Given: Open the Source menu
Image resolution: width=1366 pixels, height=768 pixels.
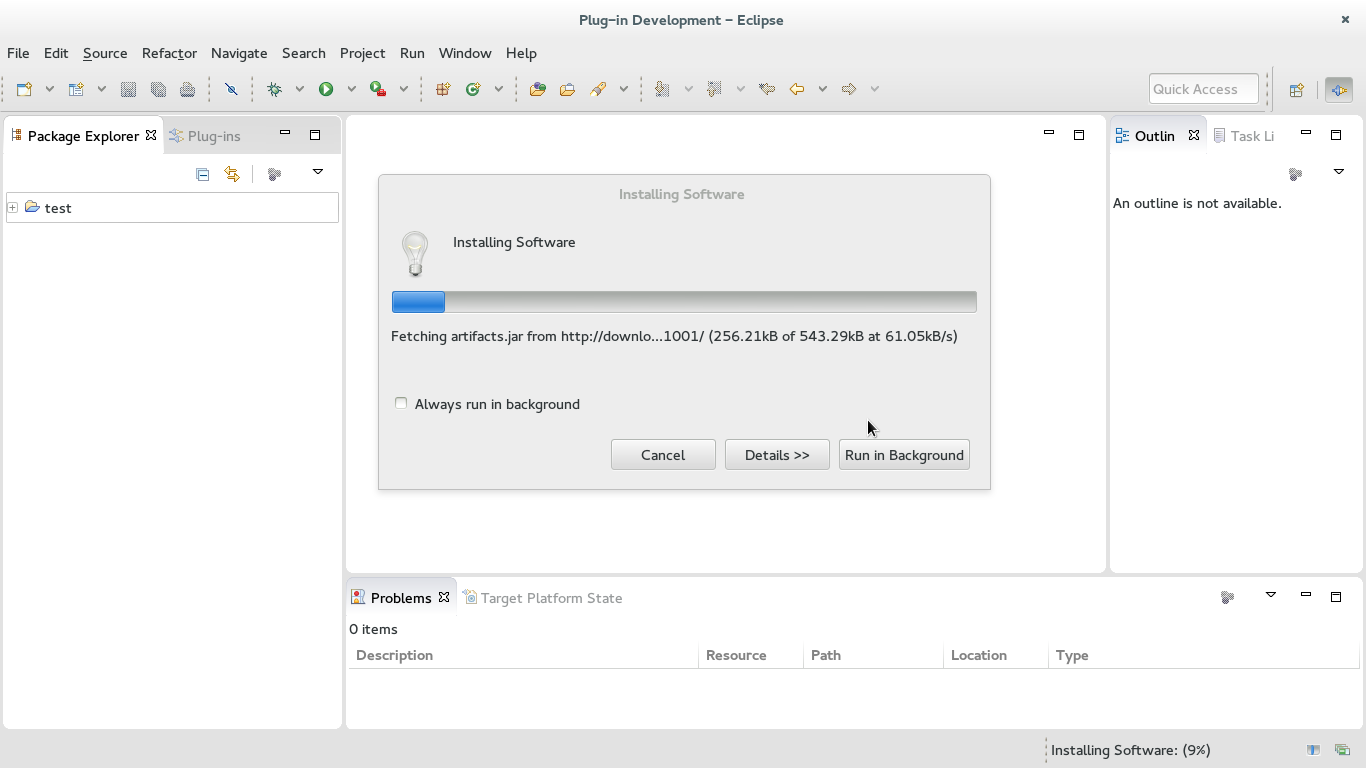Looking at the screenshot, I should coord(105,53).
